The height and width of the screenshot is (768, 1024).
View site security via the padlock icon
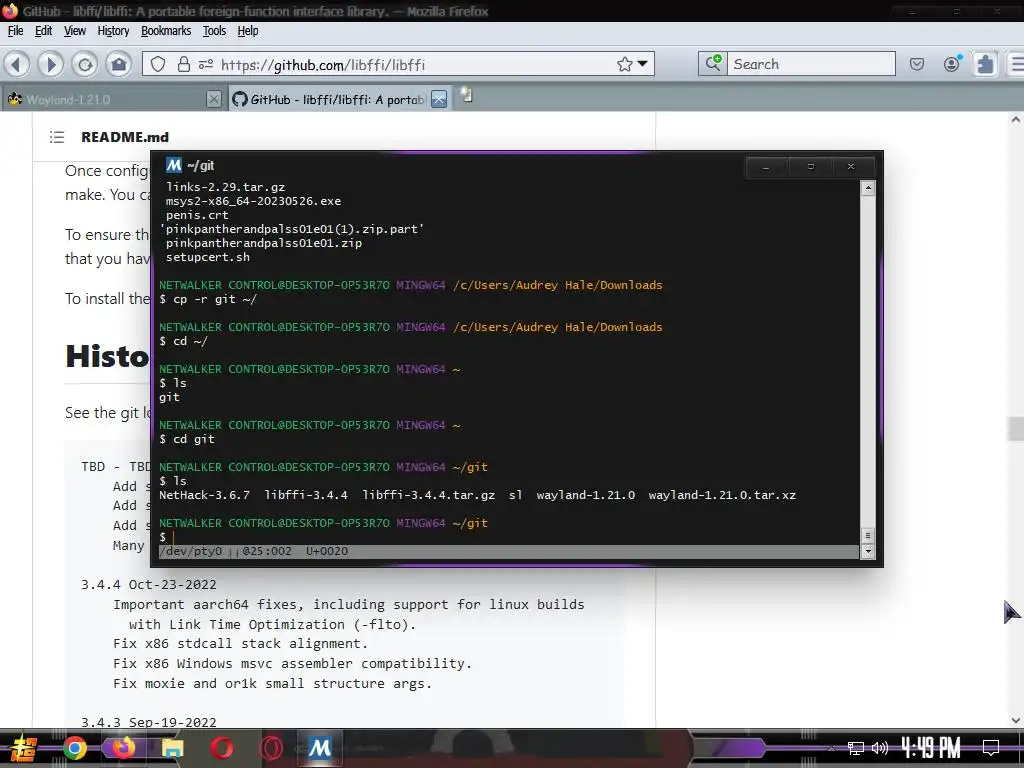pyautogui.click(x=184, y=64)
